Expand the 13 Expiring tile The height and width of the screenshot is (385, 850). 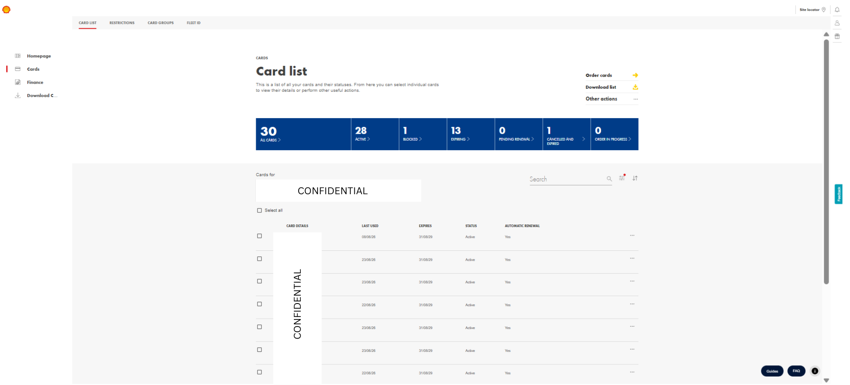(471, 134)
